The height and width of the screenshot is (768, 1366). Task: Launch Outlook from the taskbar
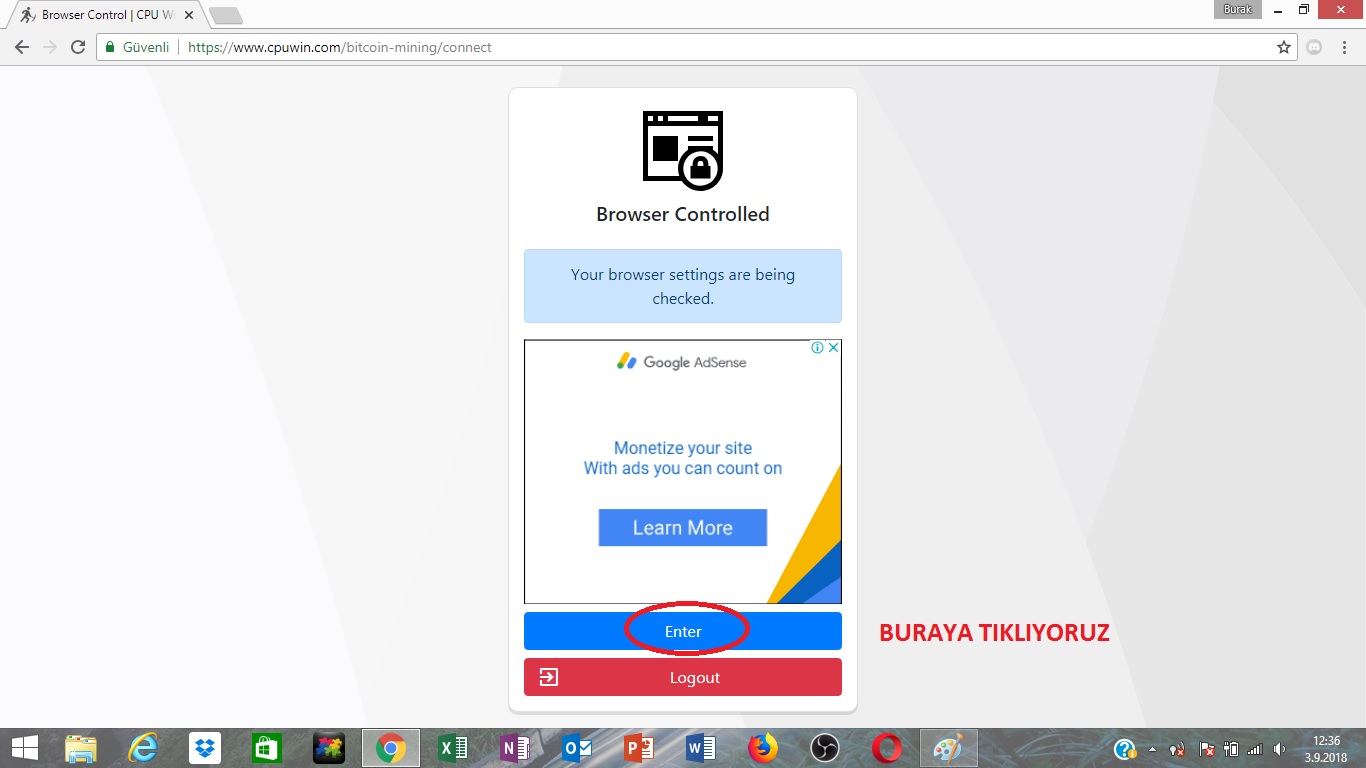[x=577, y=748]
